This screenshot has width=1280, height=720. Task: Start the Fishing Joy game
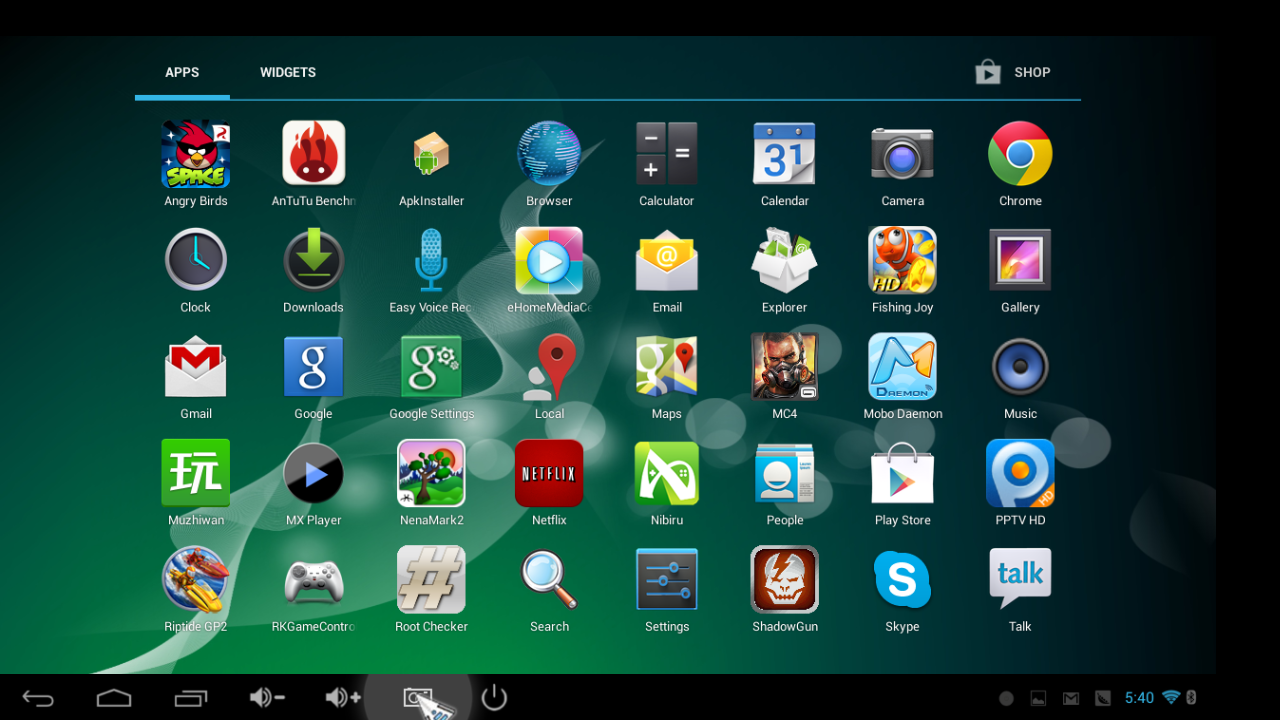click(x=902, y=260)
